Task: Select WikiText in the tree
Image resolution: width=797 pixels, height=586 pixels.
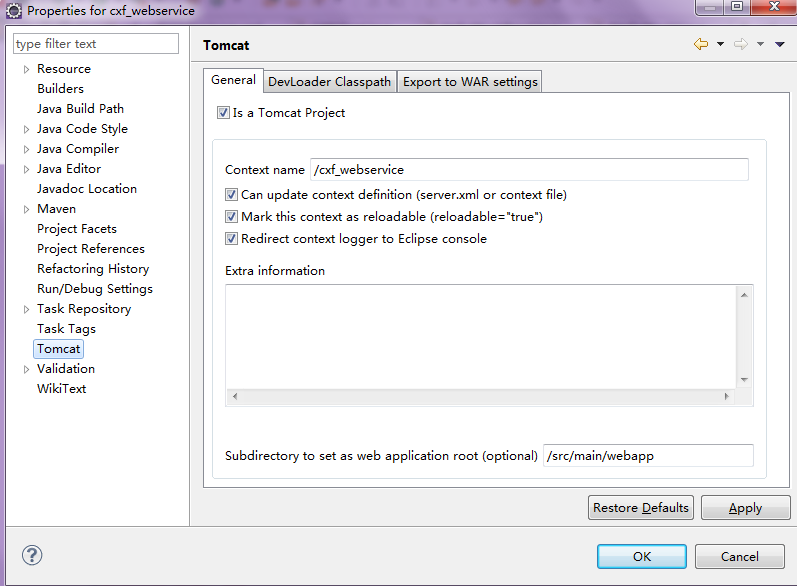Action: pyautogui.click(x=62, y=389)
